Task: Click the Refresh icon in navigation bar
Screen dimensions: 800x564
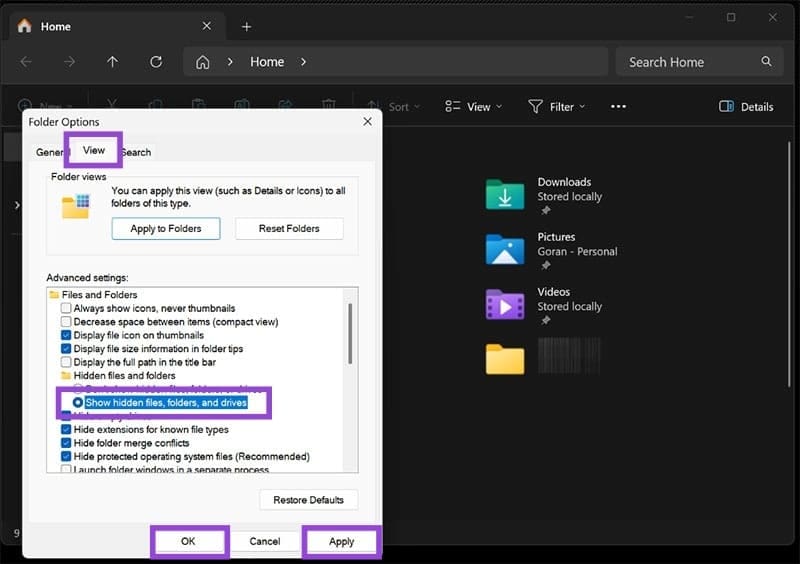Action: pos(156,62)
